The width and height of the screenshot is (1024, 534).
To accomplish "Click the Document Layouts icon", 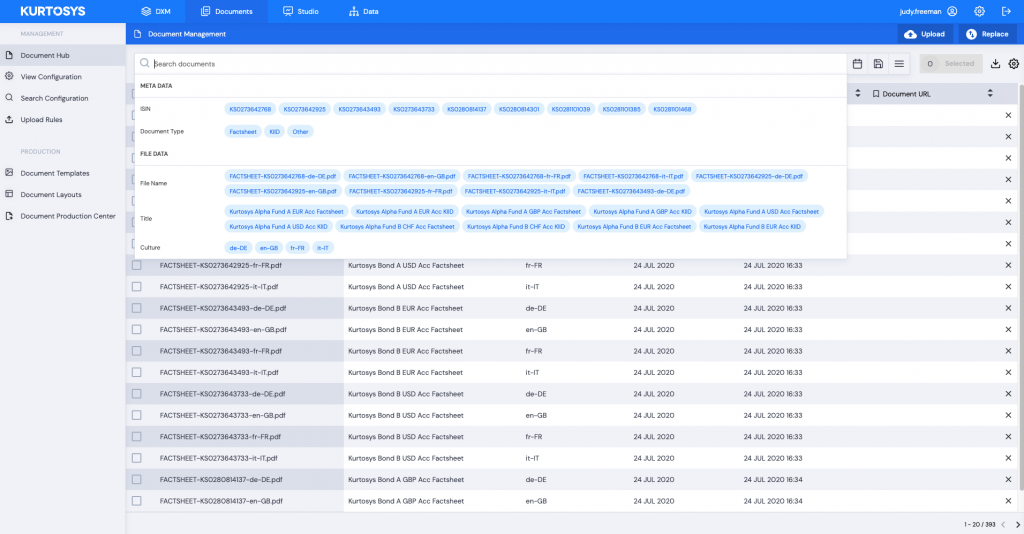I will click(x=9, y=194).
